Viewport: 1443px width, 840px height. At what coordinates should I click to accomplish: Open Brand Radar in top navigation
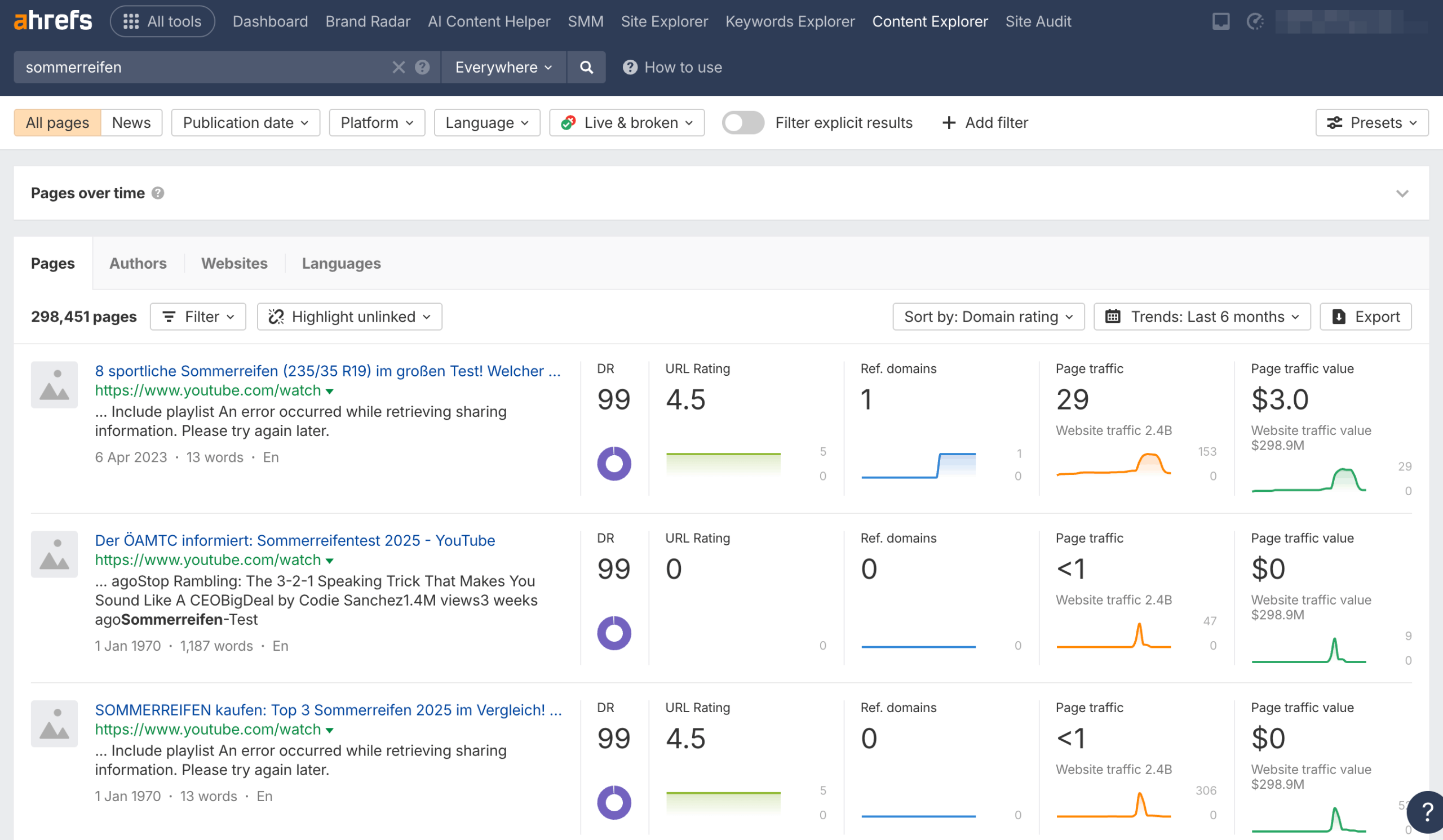pyautogui.click(x=368, y=21)
